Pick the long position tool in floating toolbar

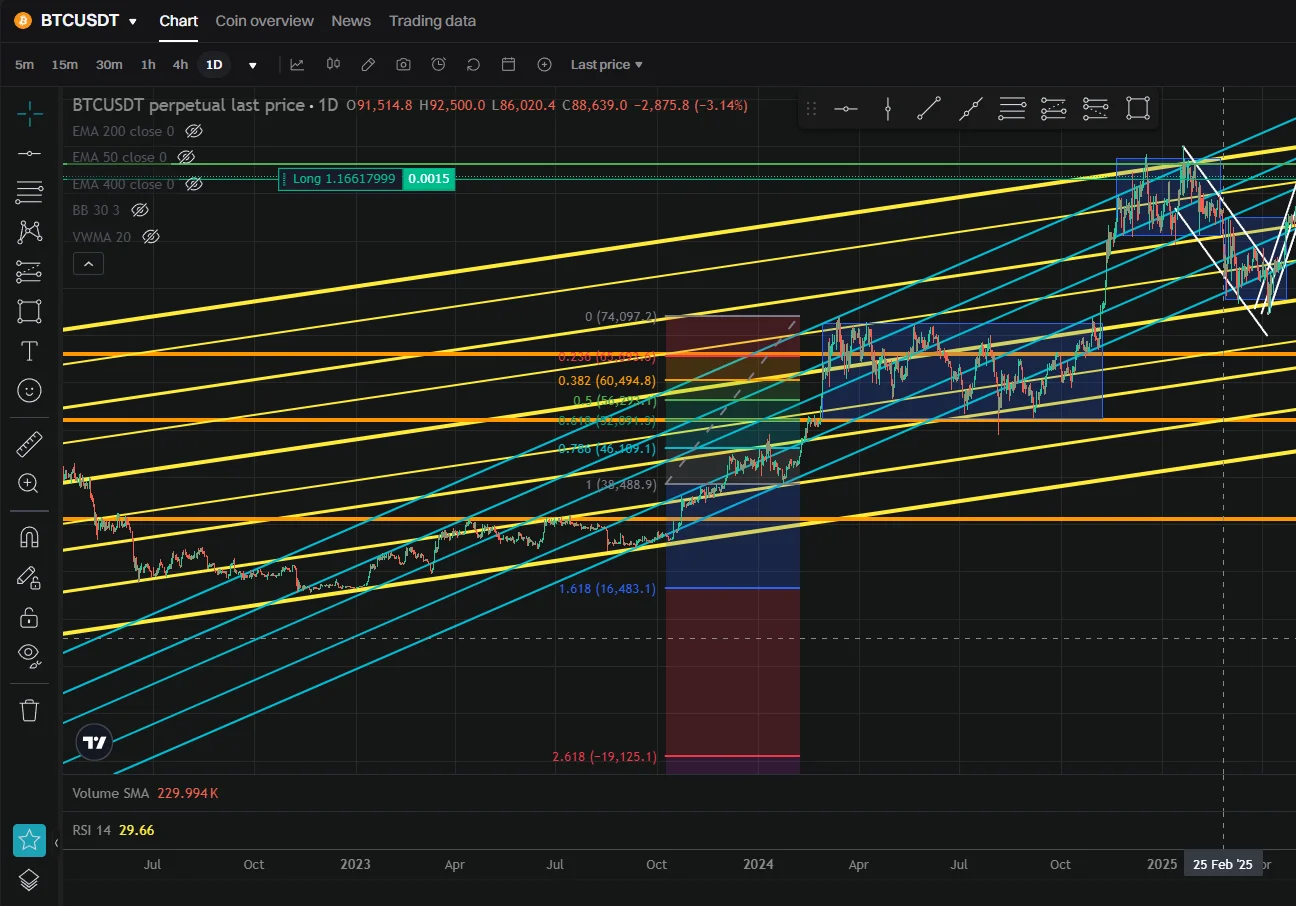[x=1054, y=108]
